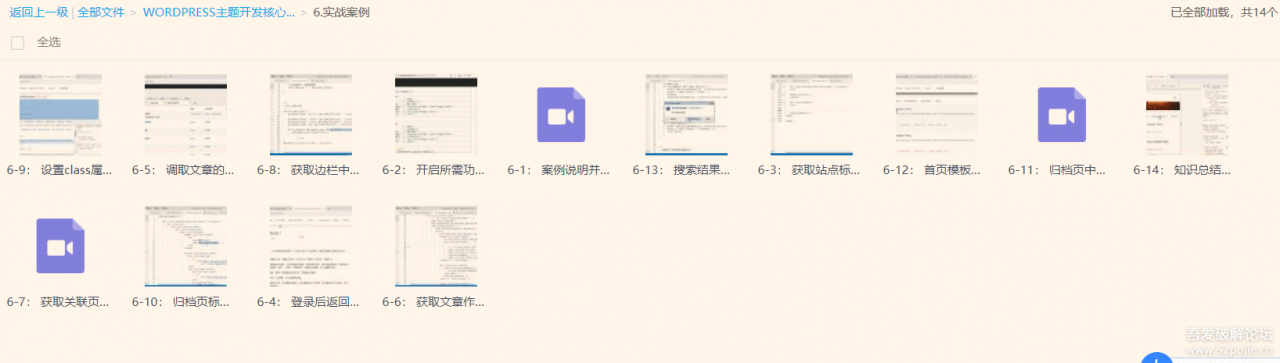Image resolution: width=1280 pixels, height=363 pixels.
Task: Open the video icon for 6-1 案例说明
Action: [561, 114]
